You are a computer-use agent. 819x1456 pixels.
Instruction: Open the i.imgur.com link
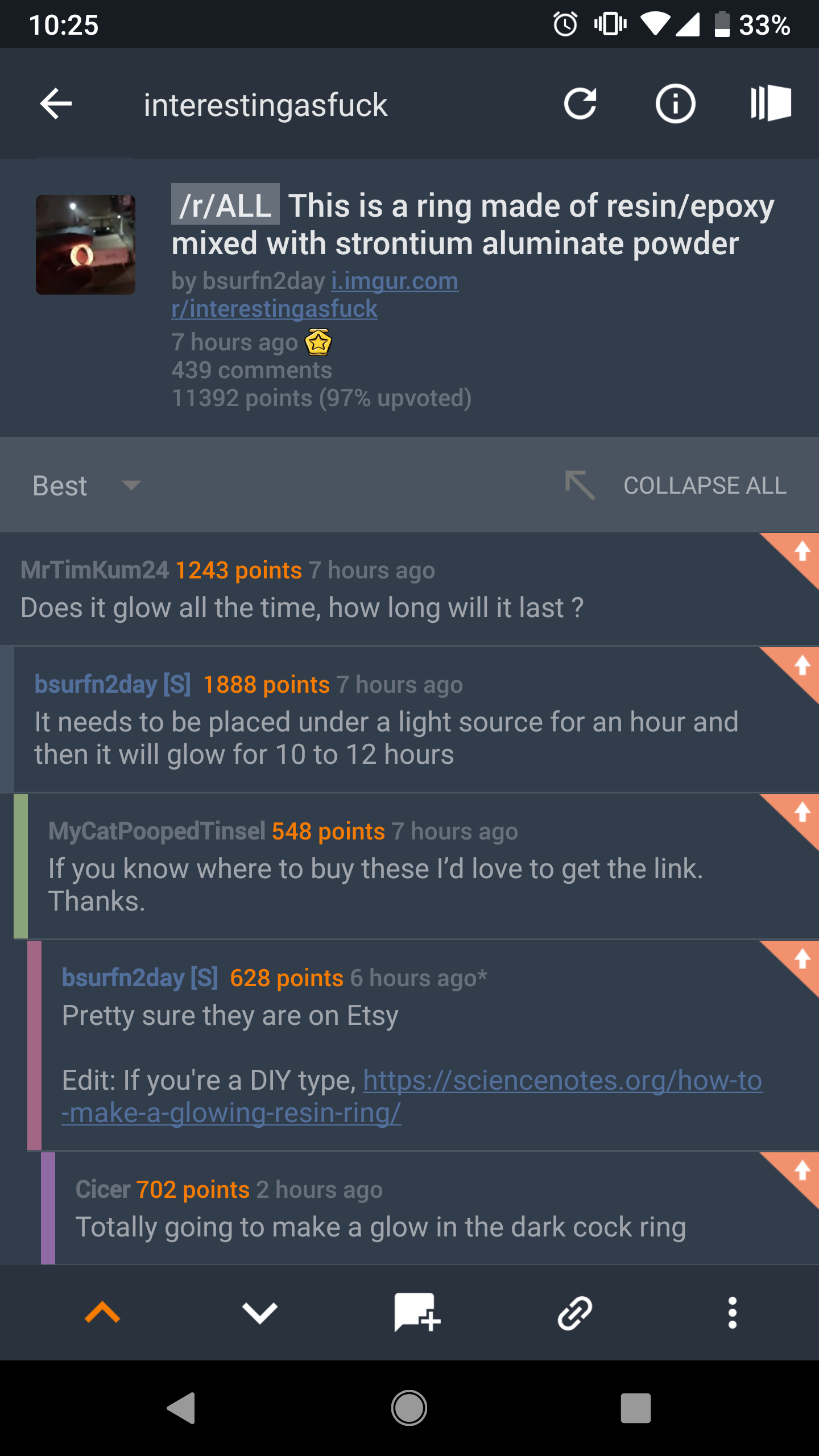[395, 281]
